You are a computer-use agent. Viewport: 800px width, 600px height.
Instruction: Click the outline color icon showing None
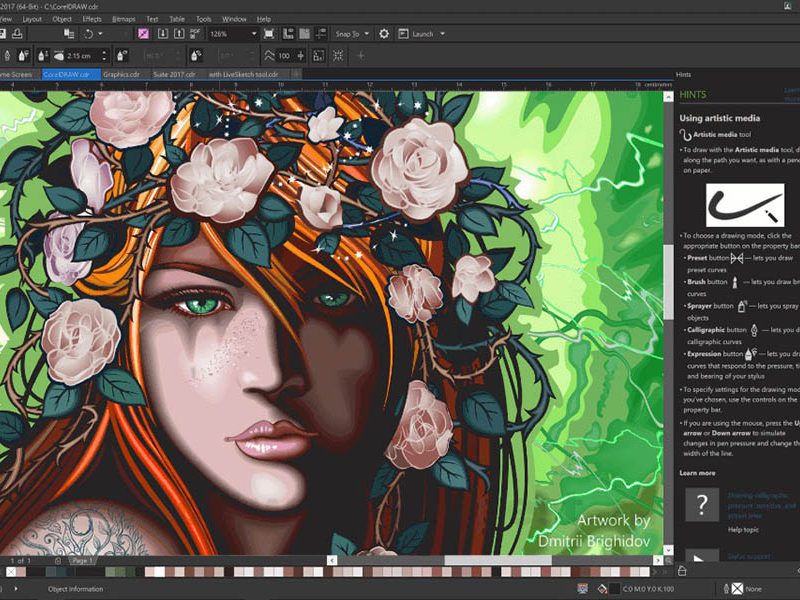[x=737, y=588]
